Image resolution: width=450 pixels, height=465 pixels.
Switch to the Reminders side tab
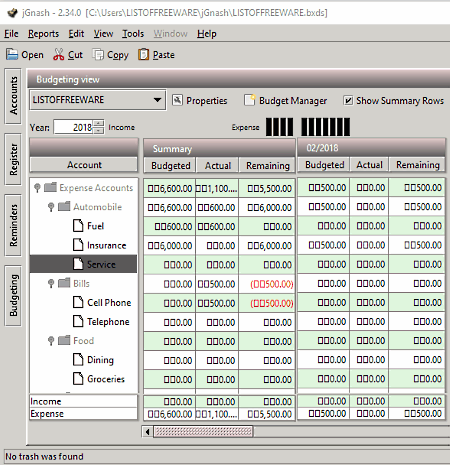coord(13,225)
